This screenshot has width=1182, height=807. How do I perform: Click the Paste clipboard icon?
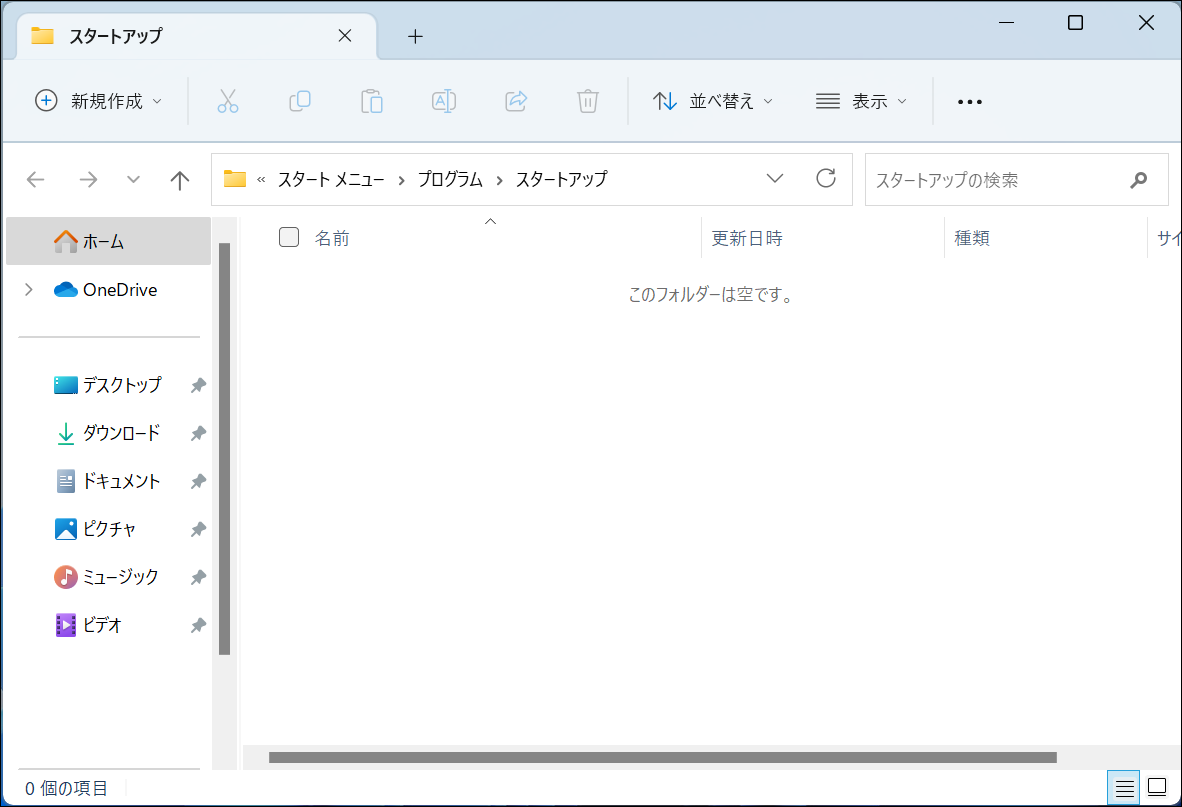[x=372, y=101]
